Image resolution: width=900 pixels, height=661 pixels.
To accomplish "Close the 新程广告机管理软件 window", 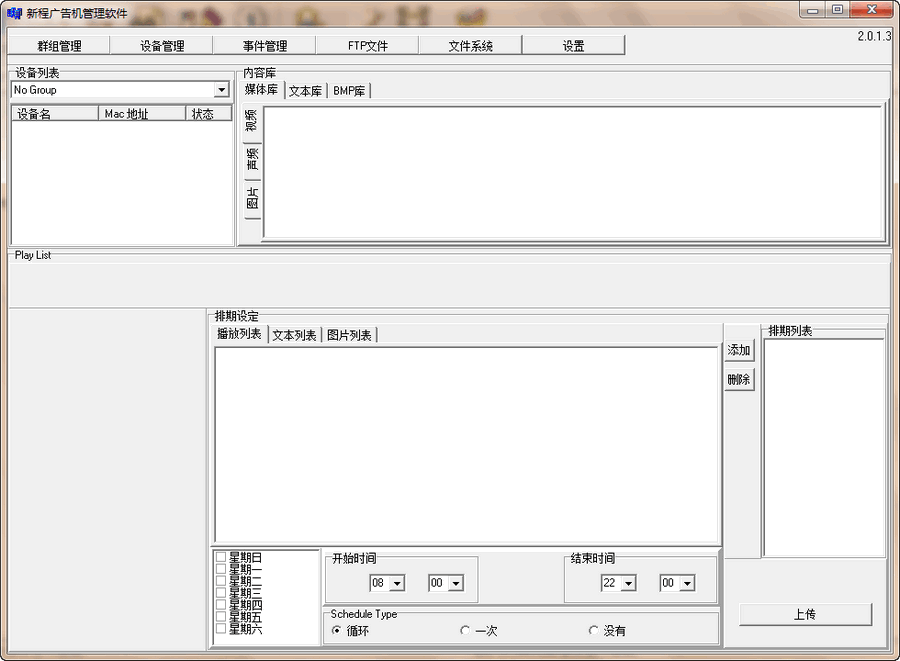I will pos(871,10).
